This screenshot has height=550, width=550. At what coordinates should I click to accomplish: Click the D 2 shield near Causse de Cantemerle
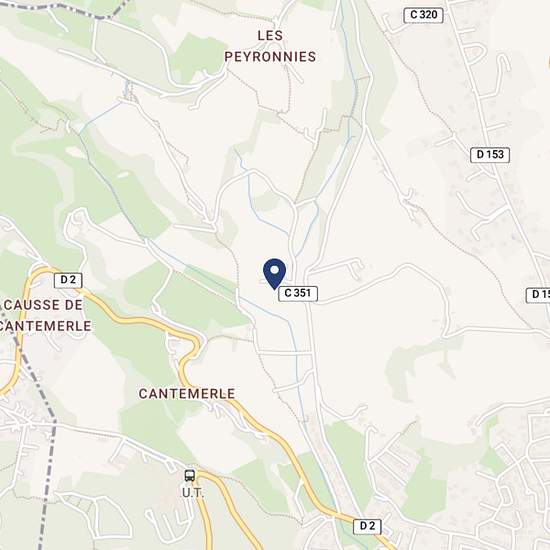click(68, 280)
